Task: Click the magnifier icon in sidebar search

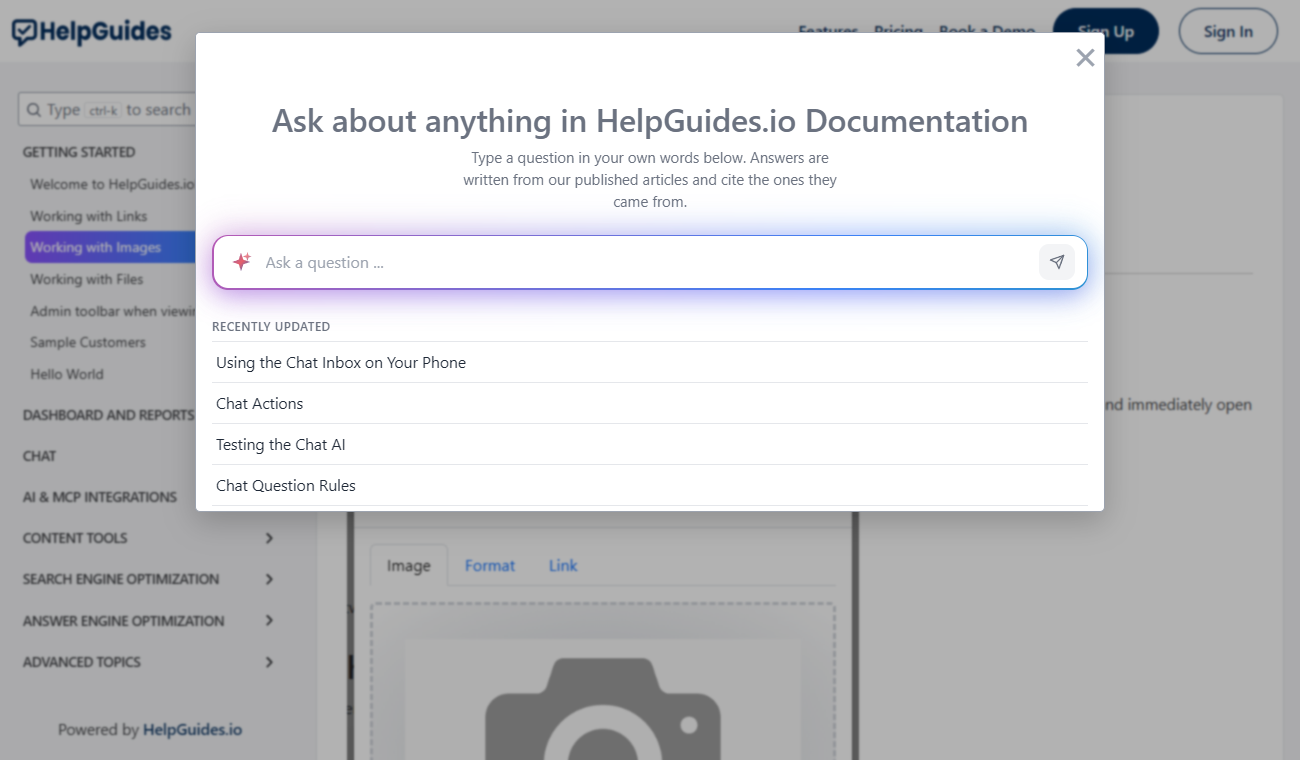Action: coord(34,110)
